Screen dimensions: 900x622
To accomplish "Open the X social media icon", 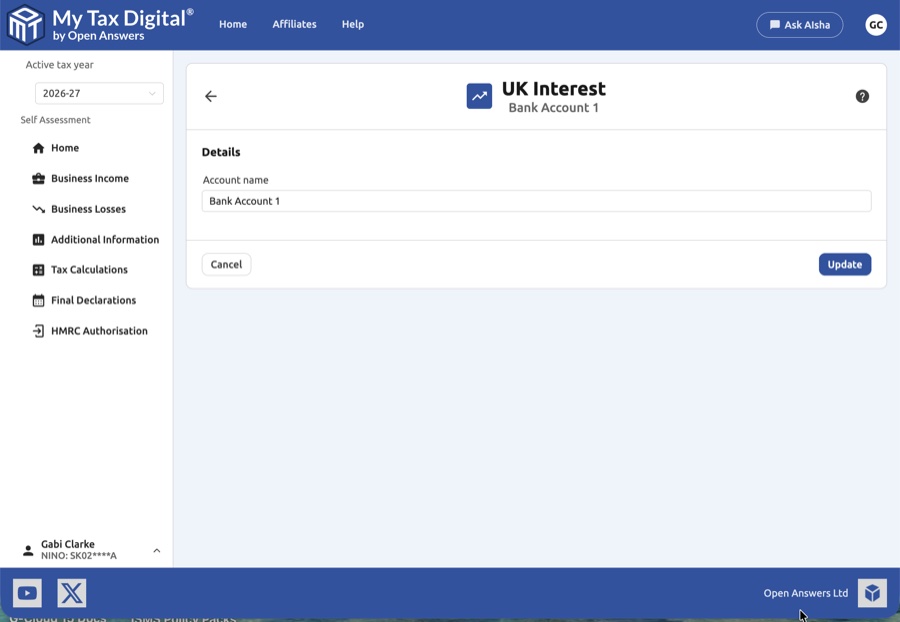I will click(72, 593).
